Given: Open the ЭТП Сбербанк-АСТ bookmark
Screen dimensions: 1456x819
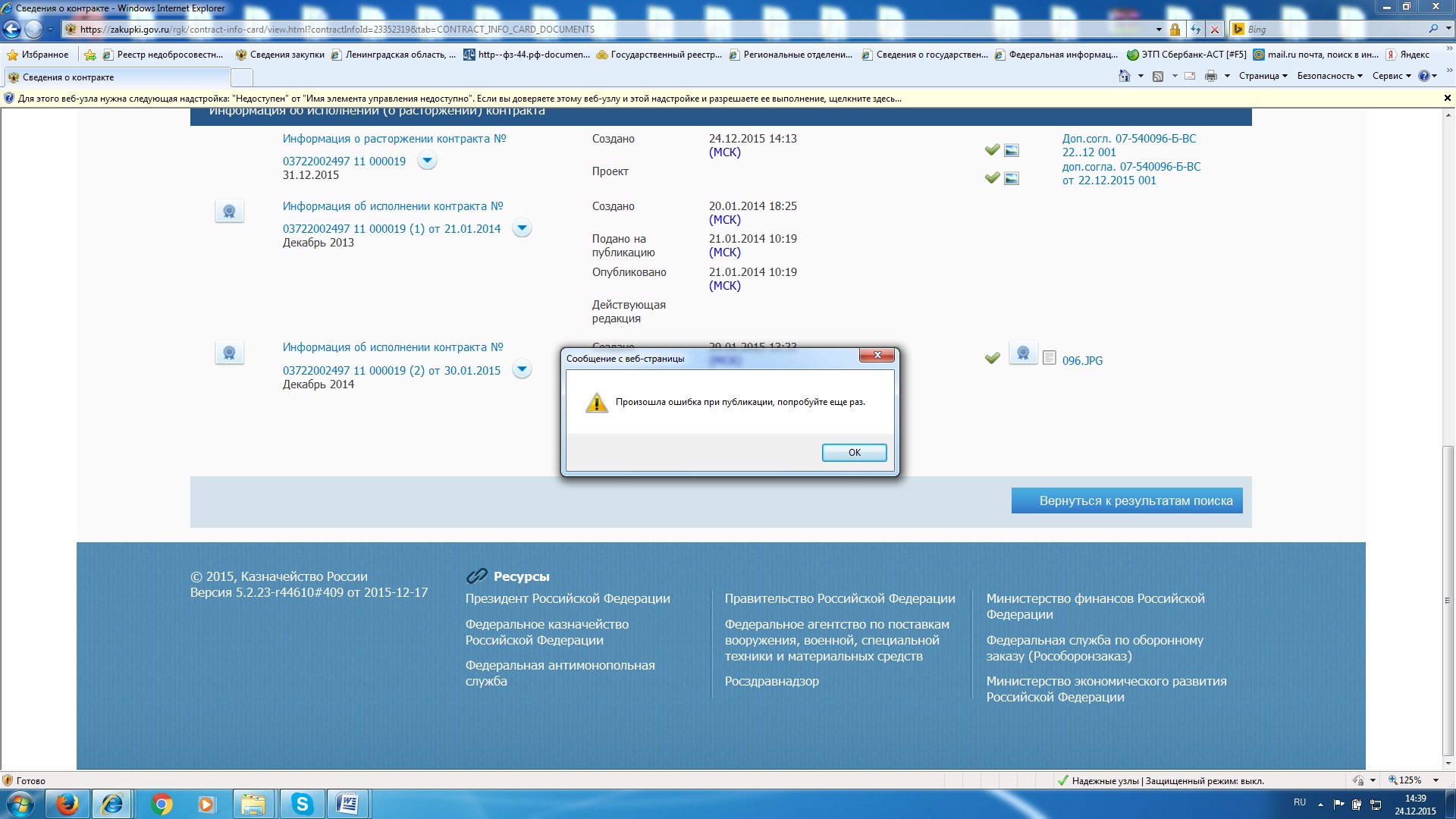Looking at the screenshot, I should coord(1187,55).
